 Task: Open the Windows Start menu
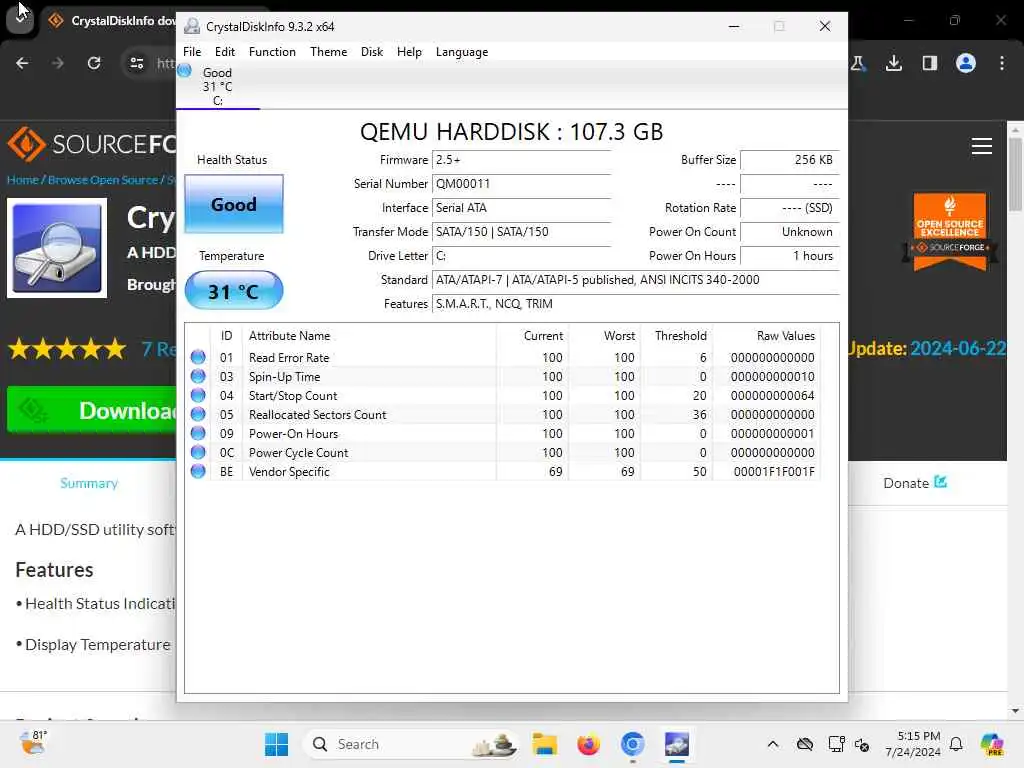(276, 744)
